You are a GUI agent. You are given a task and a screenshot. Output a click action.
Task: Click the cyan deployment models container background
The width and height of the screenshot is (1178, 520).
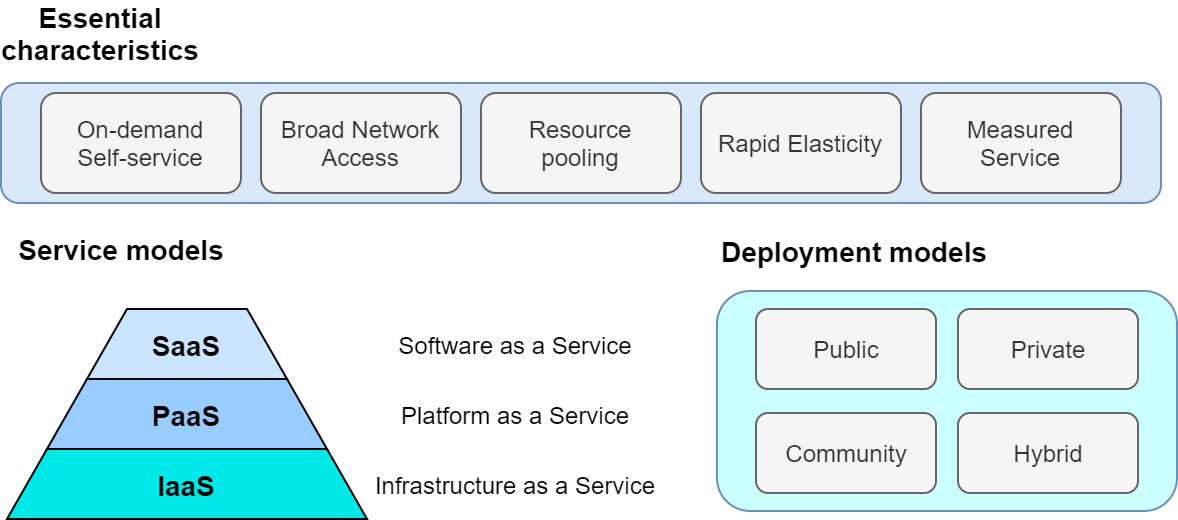point(946,401)
